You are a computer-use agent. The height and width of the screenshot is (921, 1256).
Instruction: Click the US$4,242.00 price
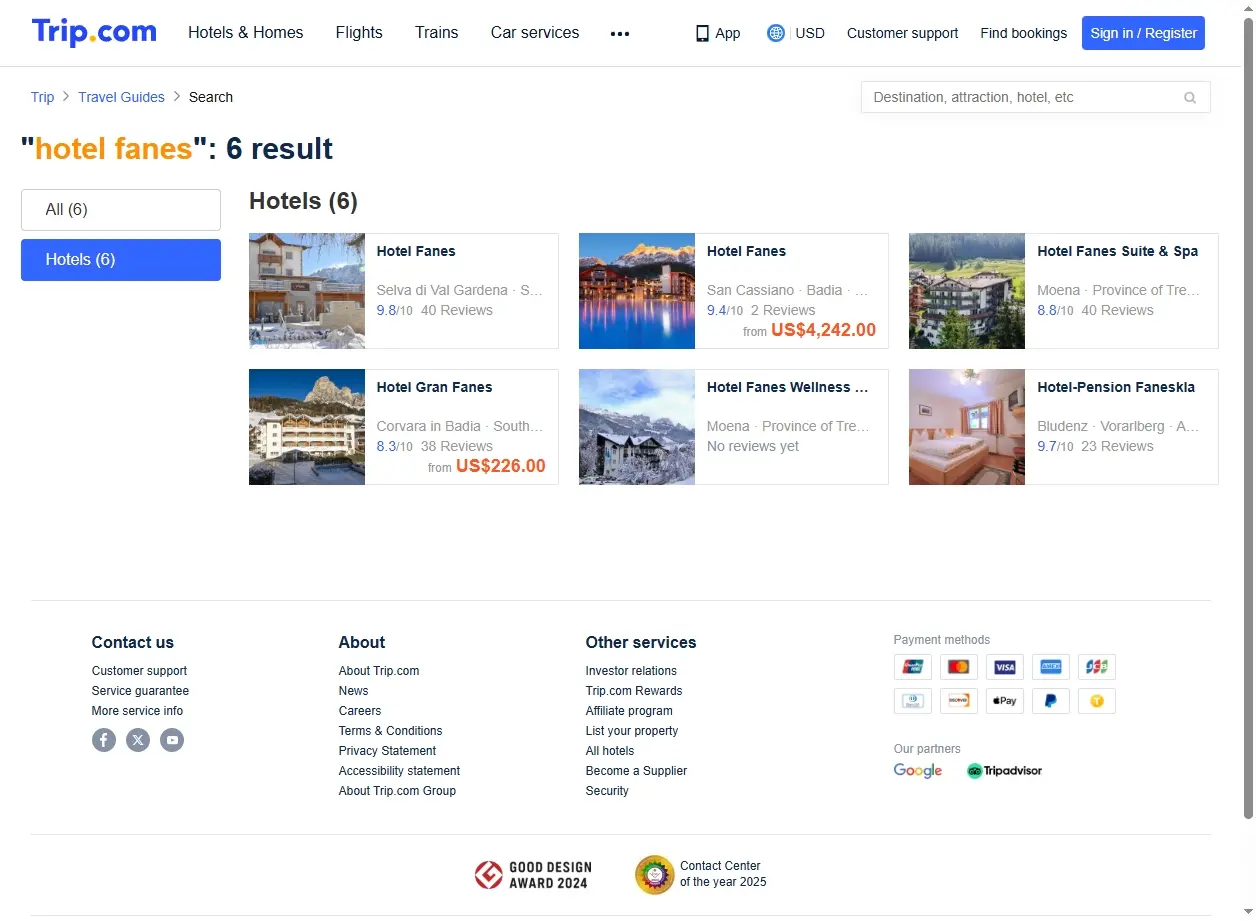823,330
